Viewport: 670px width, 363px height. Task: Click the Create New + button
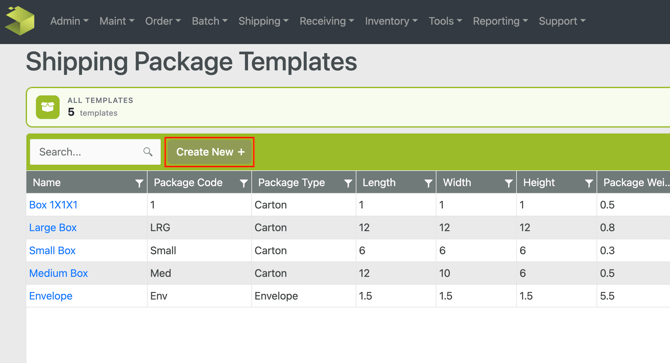[x=210, y=152]
